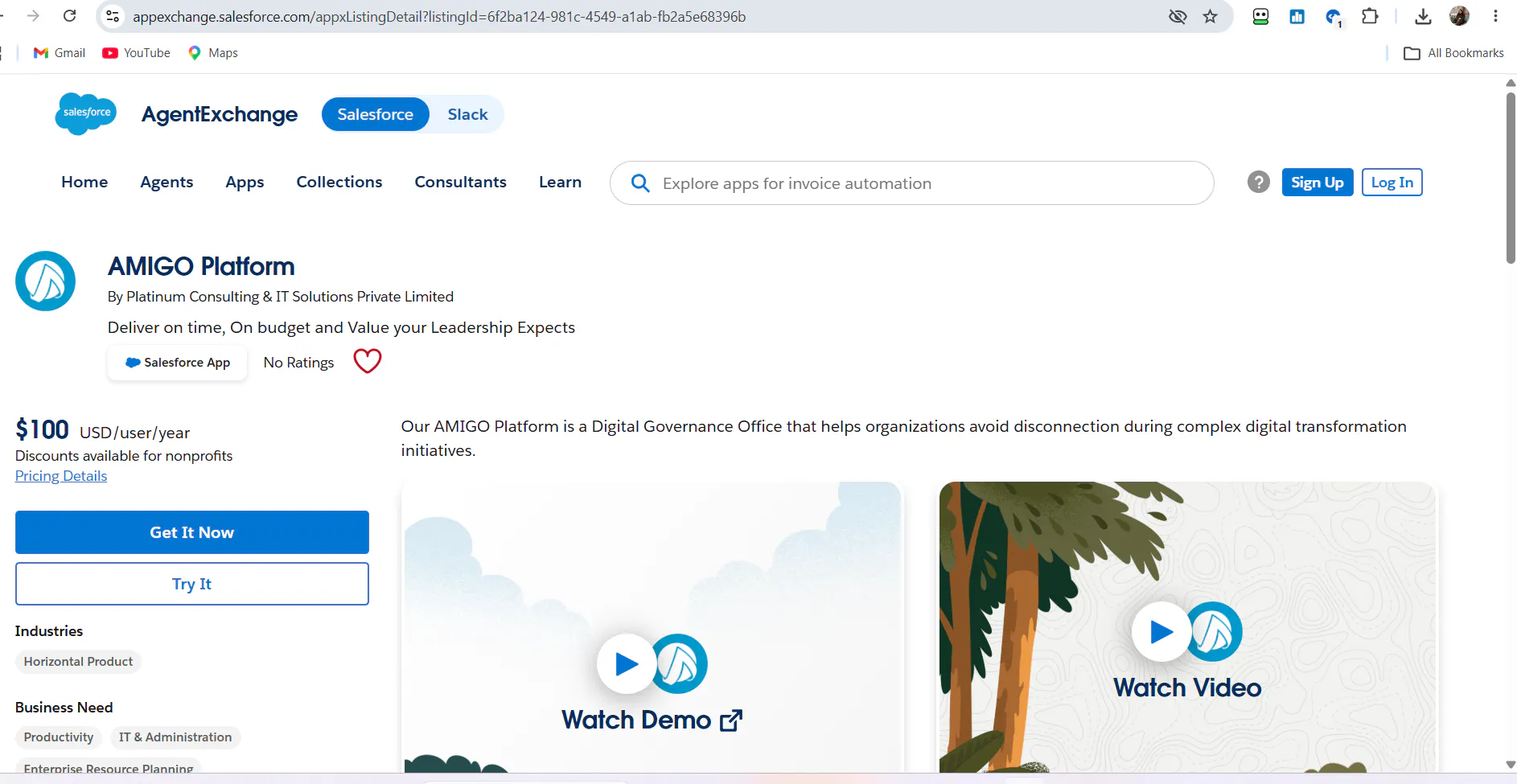The height and width of the screenshot is (784, 1517).
Task: Click the Sign Up button
Action: pos(1318,183)
